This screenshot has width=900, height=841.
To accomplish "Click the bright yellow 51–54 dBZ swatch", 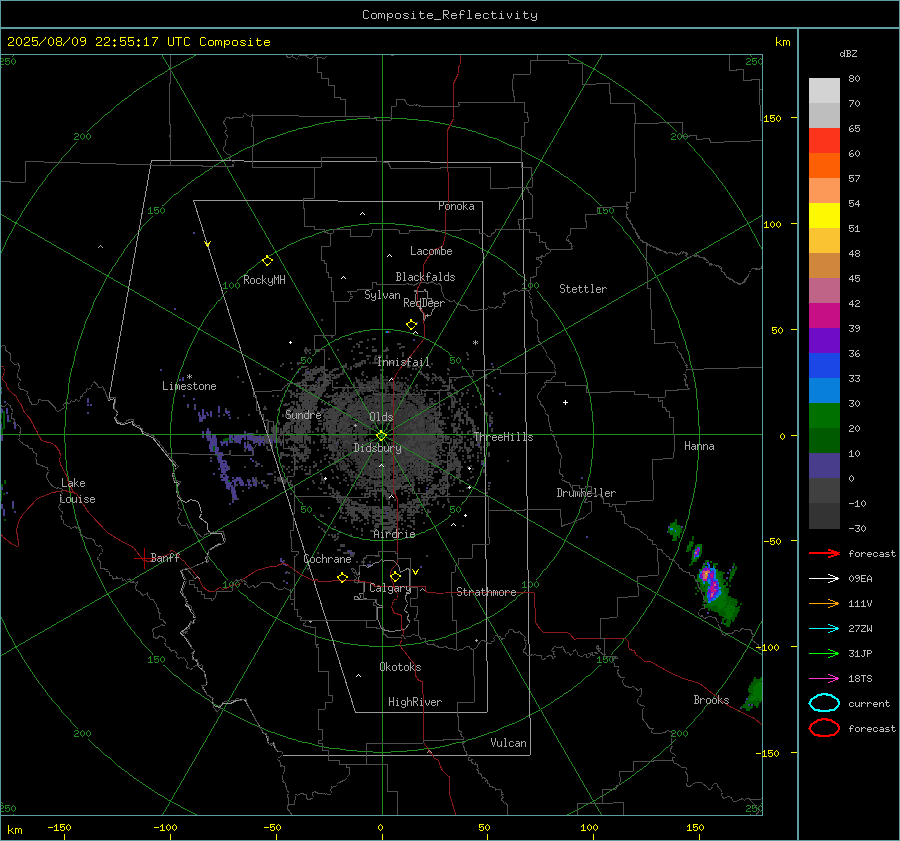I will [824, 215].
